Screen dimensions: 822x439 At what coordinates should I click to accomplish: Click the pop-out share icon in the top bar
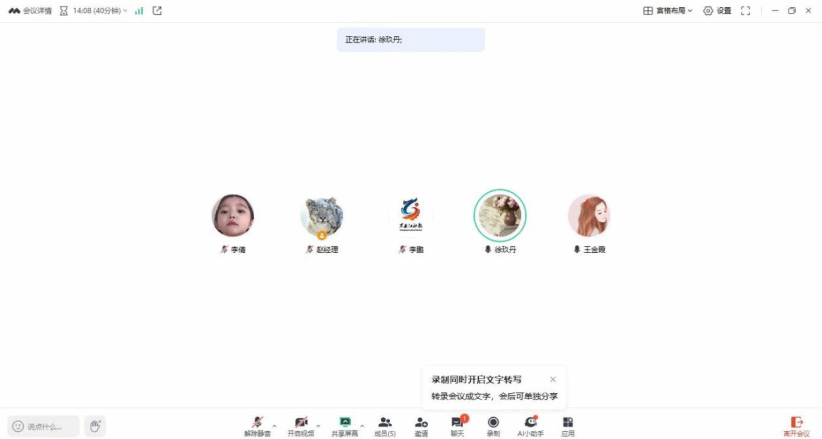tap(157, 10)
